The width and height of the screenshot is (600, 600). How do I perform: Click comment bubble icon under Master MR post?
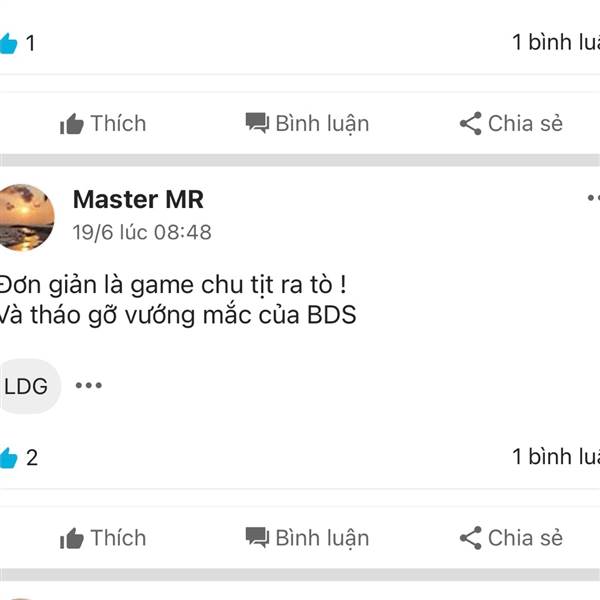point(257,537)
